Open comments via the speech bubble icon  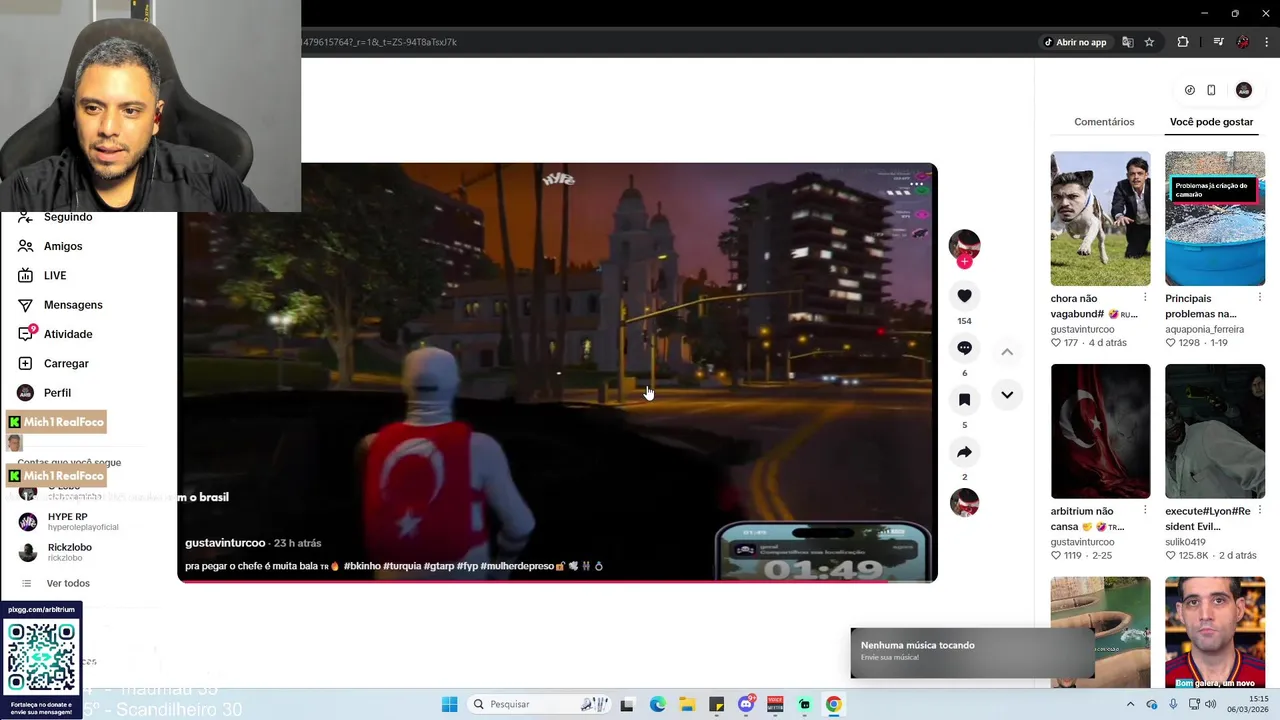tap(964, 348)
